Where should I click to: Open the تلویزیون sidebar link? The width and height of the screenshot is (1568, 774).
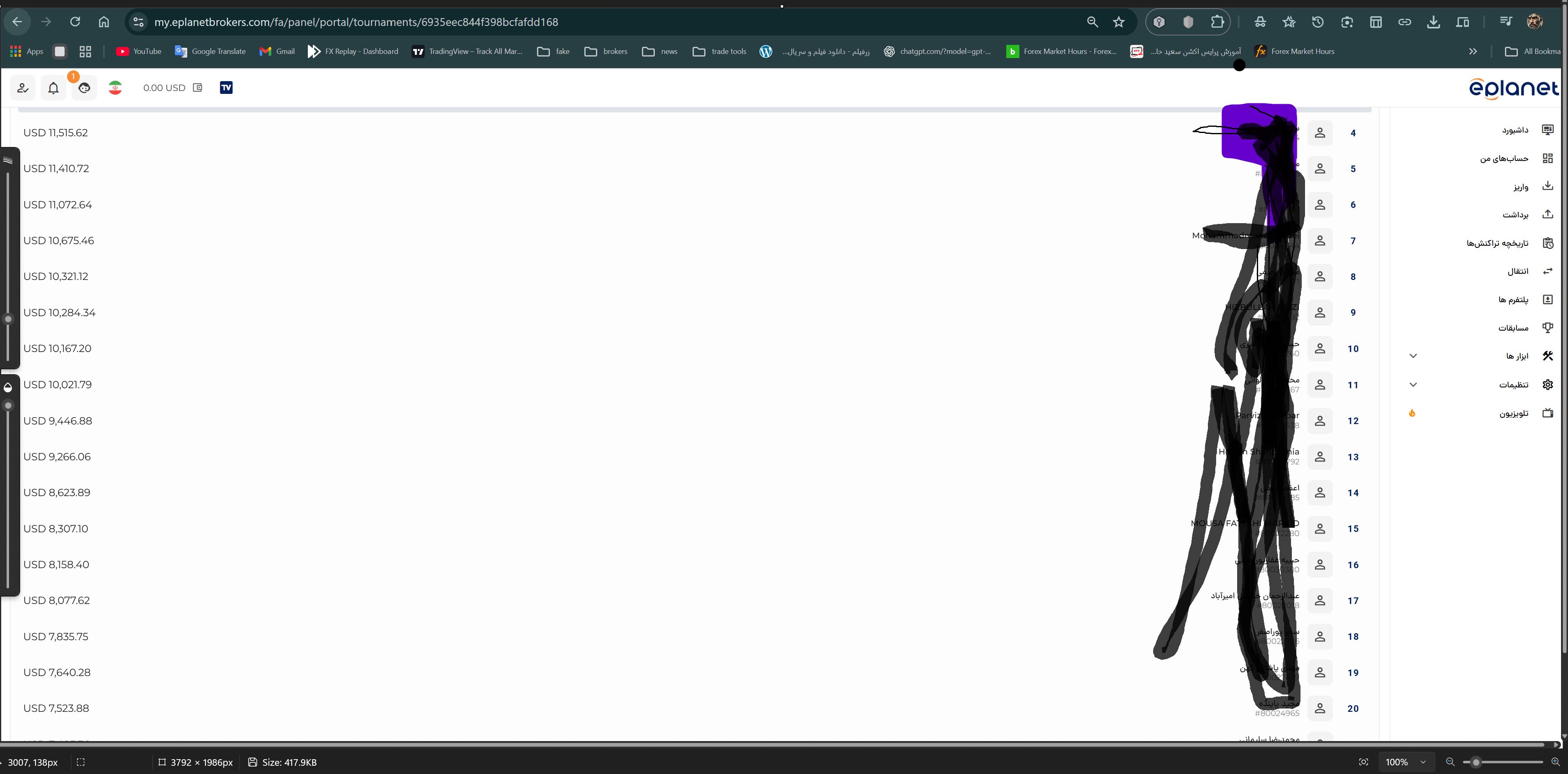pos(1513,413)
